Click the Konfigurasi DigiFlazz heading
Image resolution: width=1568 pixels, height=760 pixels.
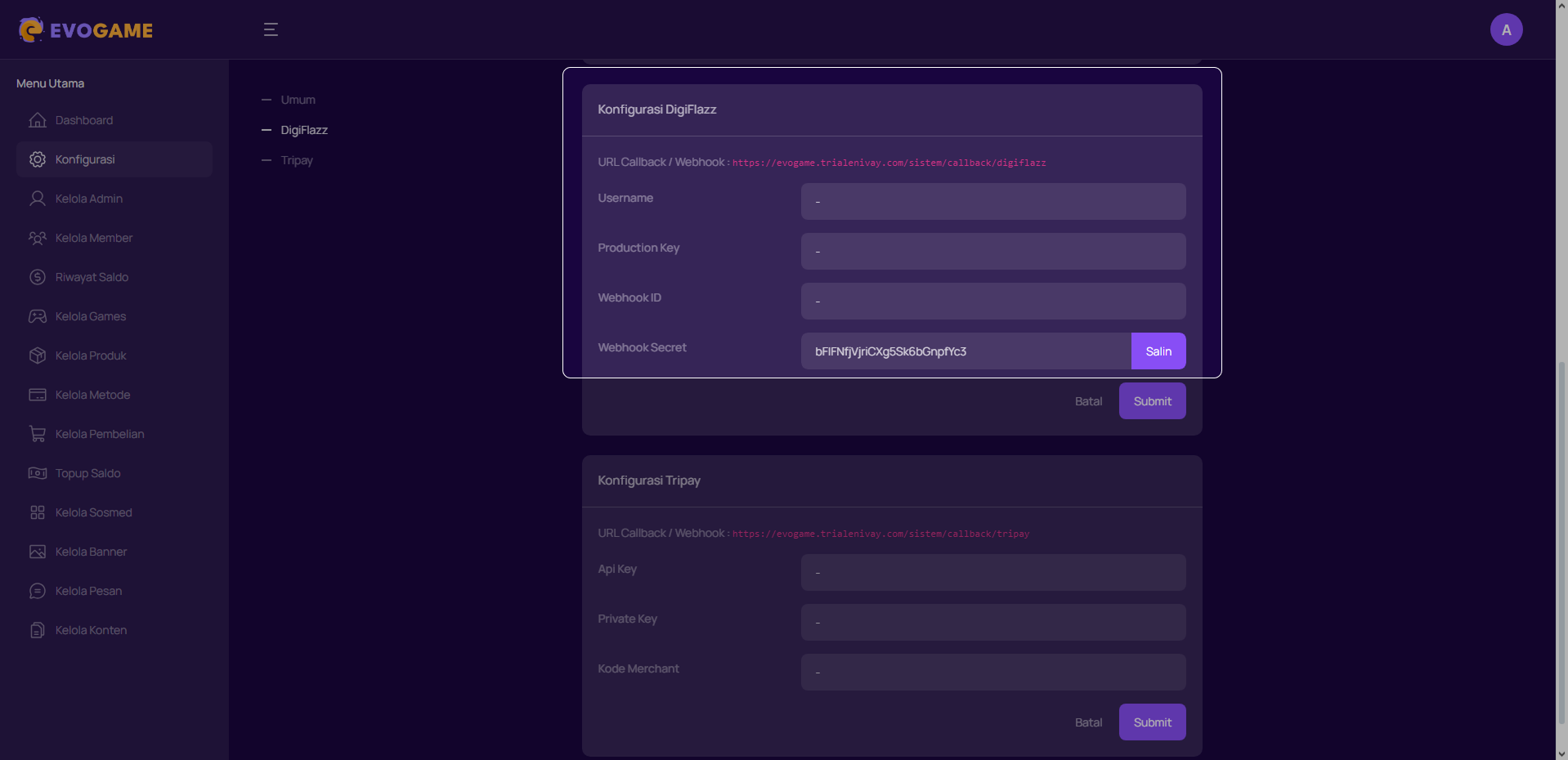656,110
